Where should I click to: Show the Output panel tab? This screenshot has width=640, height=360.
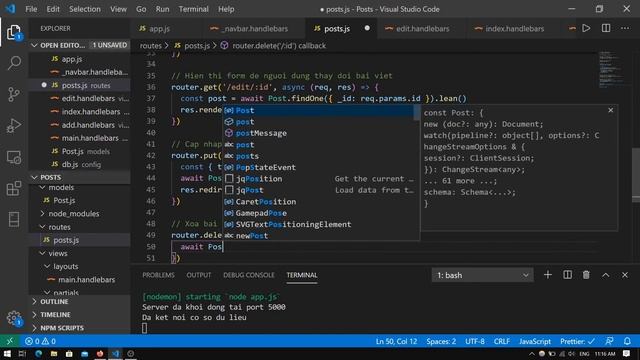pos(199,275)
